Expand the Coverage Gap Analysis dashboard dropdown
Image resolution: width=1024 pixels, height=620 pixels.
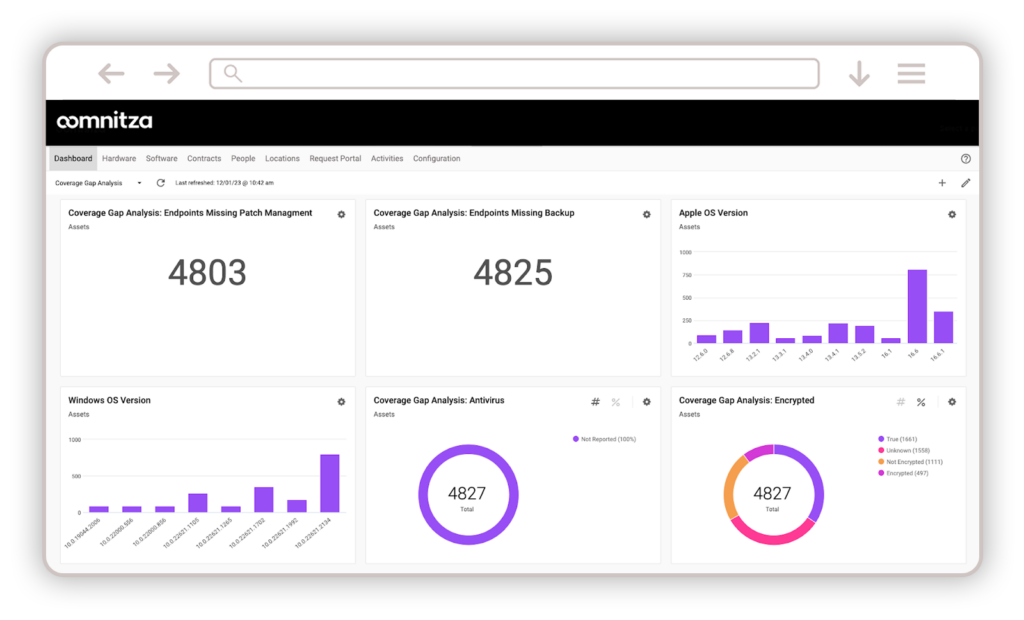(139, 183)
